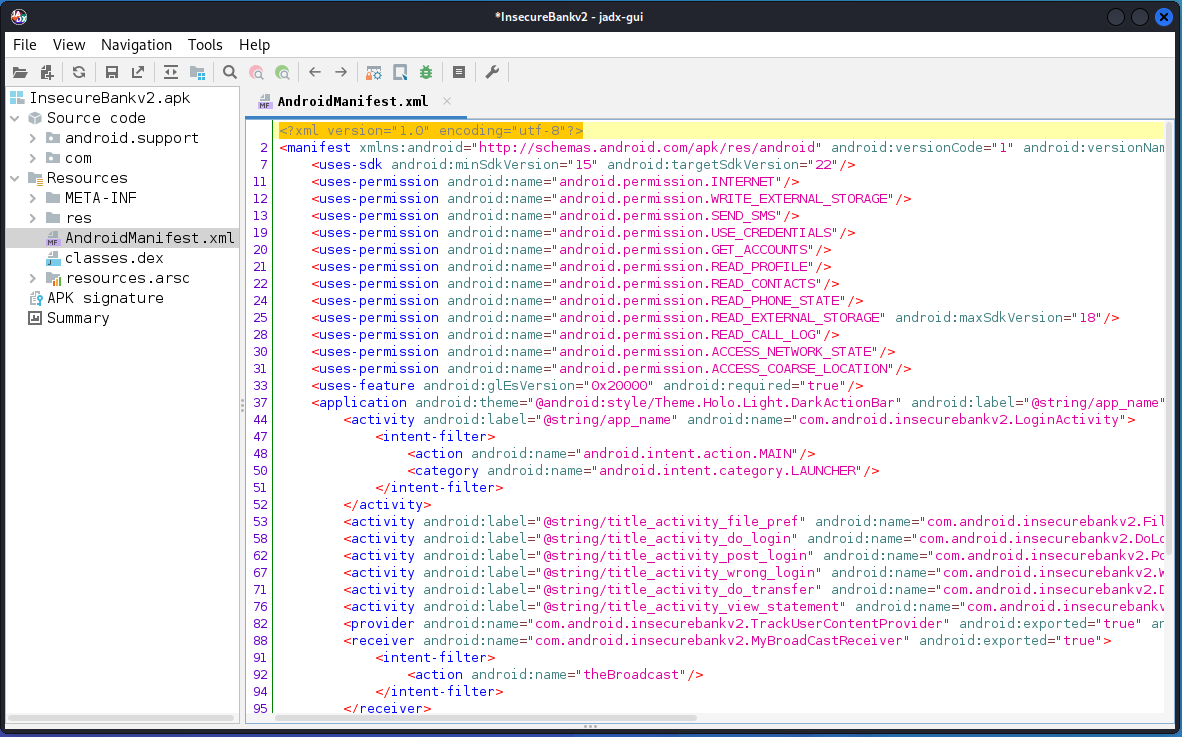Expand the META-INF folder
1182x737 pixels.
click(x=32, y=198)
